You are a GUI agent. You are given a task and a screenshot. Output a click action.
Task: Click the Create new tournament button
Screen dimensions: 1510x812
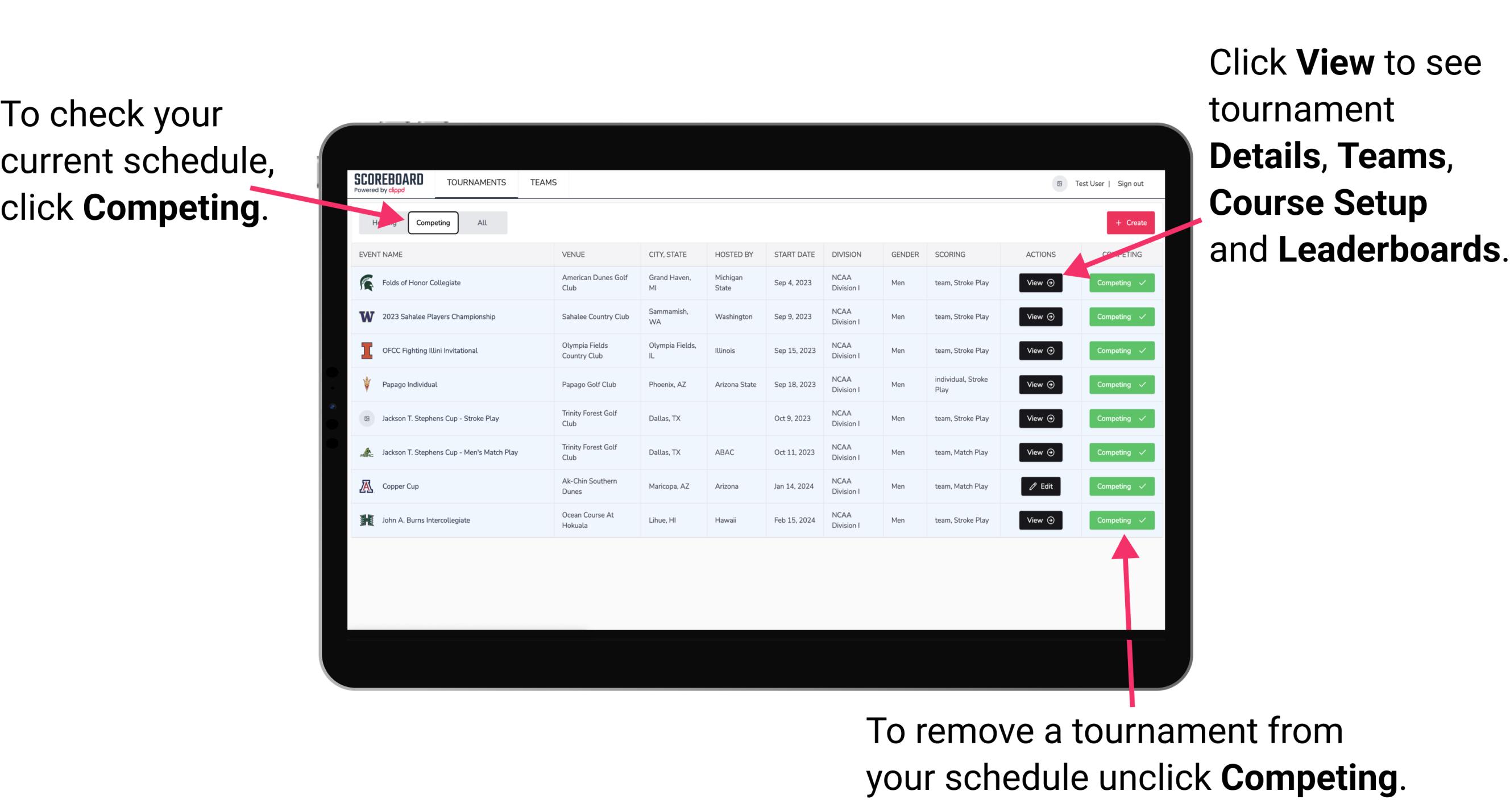[x=1126, y=222]
